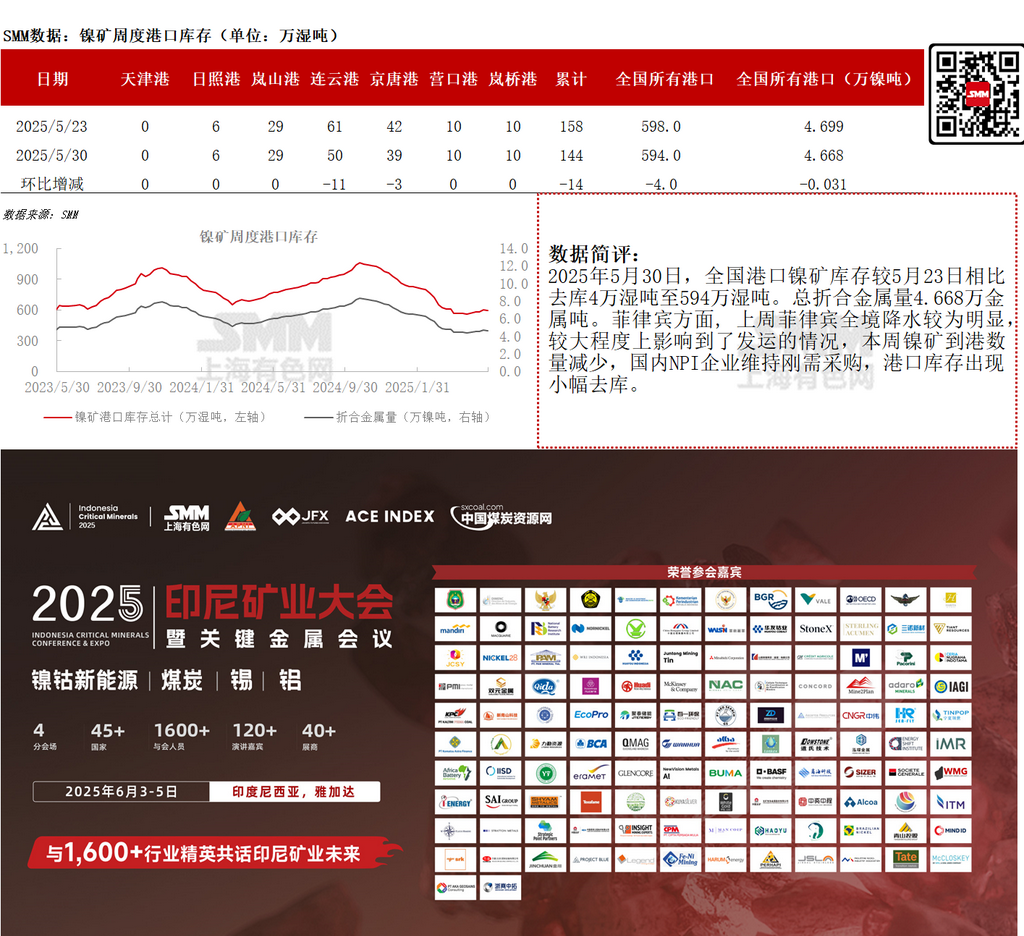
Task: Click the Tate sponsor logo
Action: coord(906,860)
